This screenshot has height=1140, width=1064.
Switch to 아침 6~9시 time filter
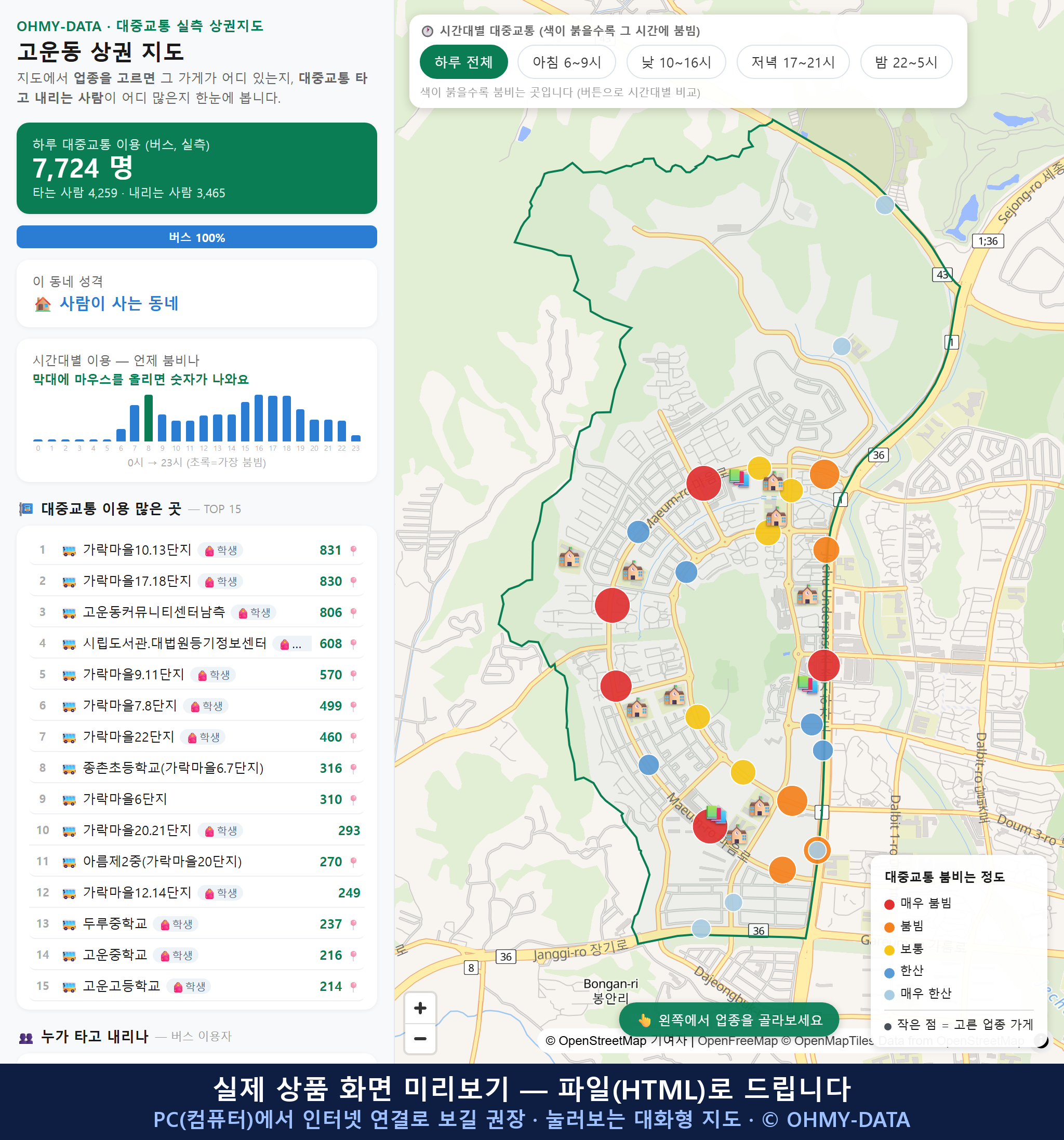coord(567,62)
